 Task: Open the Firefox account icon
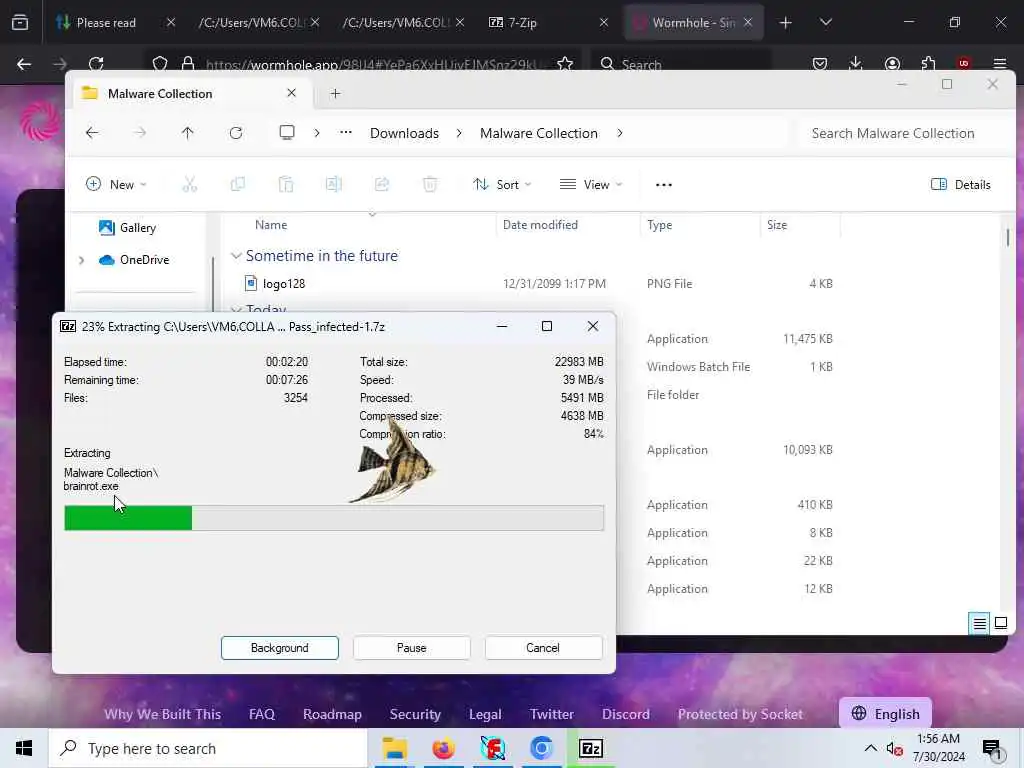(892, 64)
